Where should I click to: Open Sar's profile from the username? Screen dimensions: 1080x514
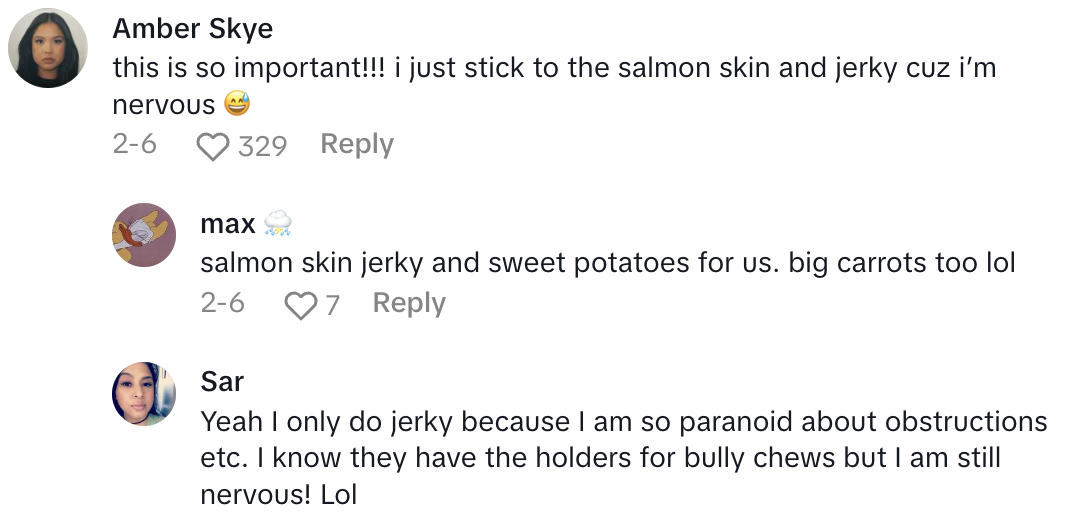(222, 381)
